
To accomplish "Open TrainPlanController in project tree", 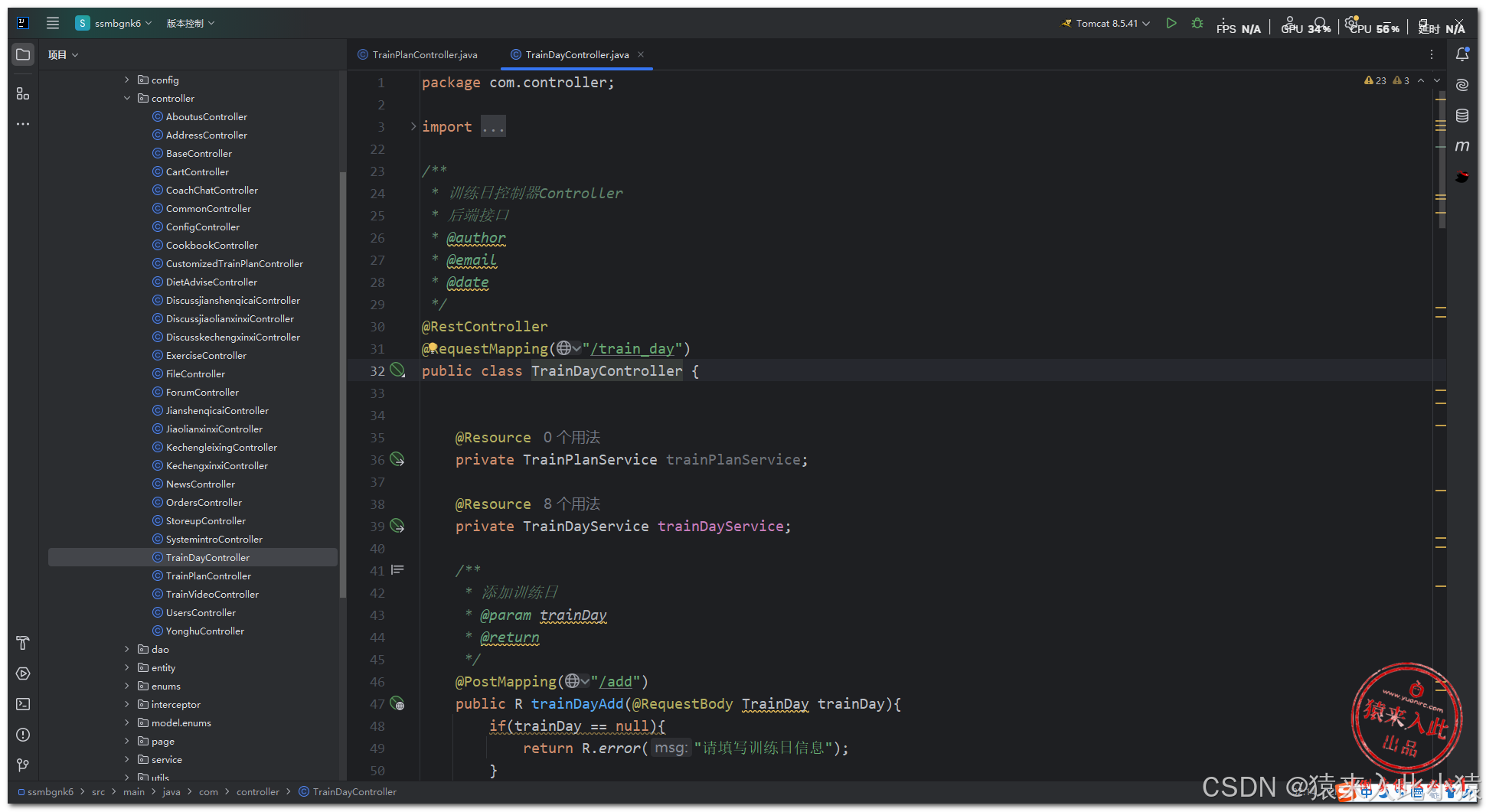I will tap(208, 576).
